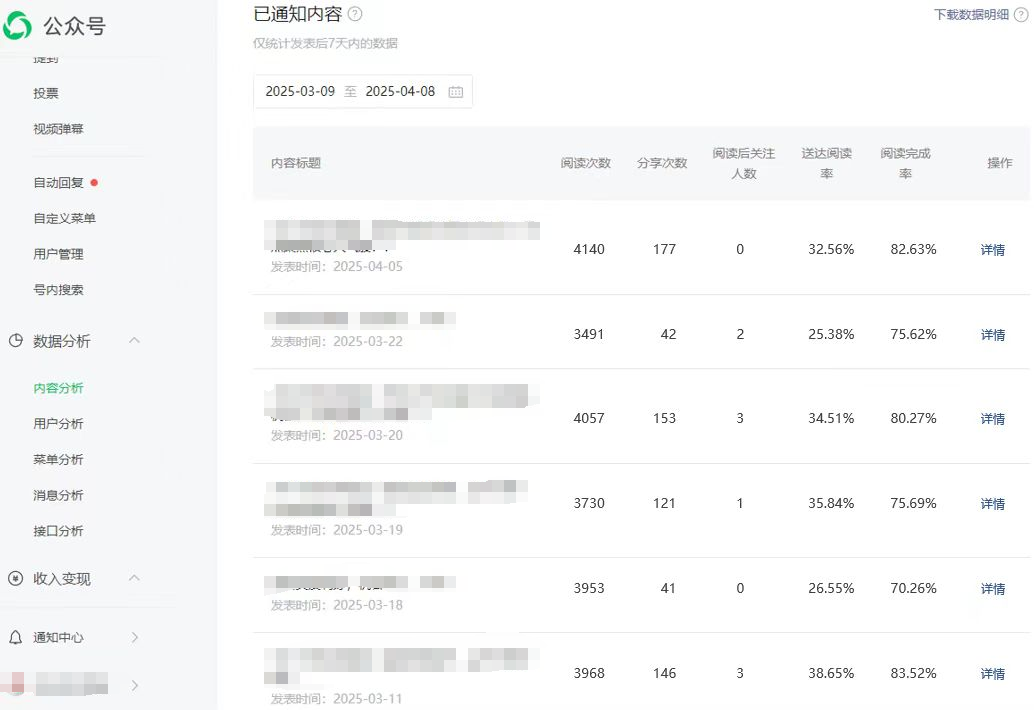Click the 通知中心 bell icon
1034x710 pixels.
point(16,637)
